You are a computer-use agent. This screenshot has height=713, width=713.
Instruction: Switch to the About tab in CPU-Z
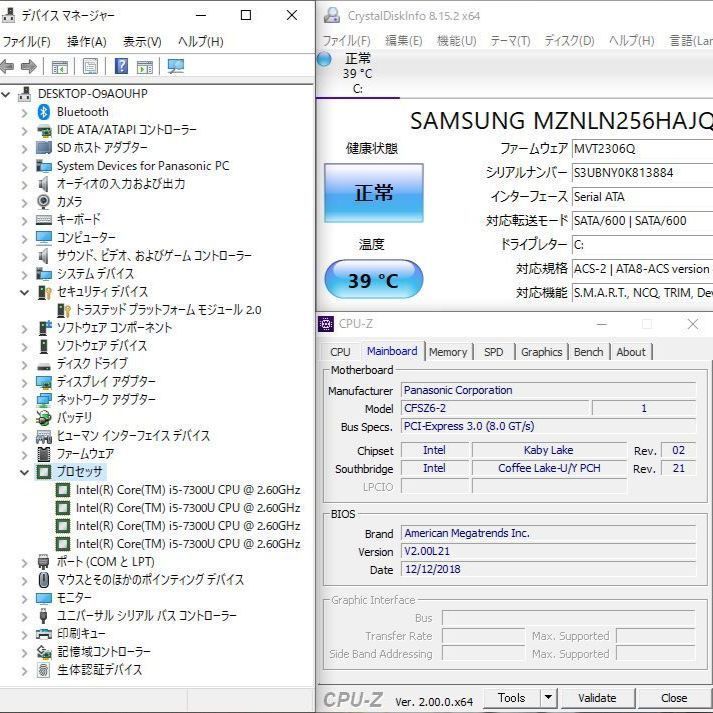[631, 352]
